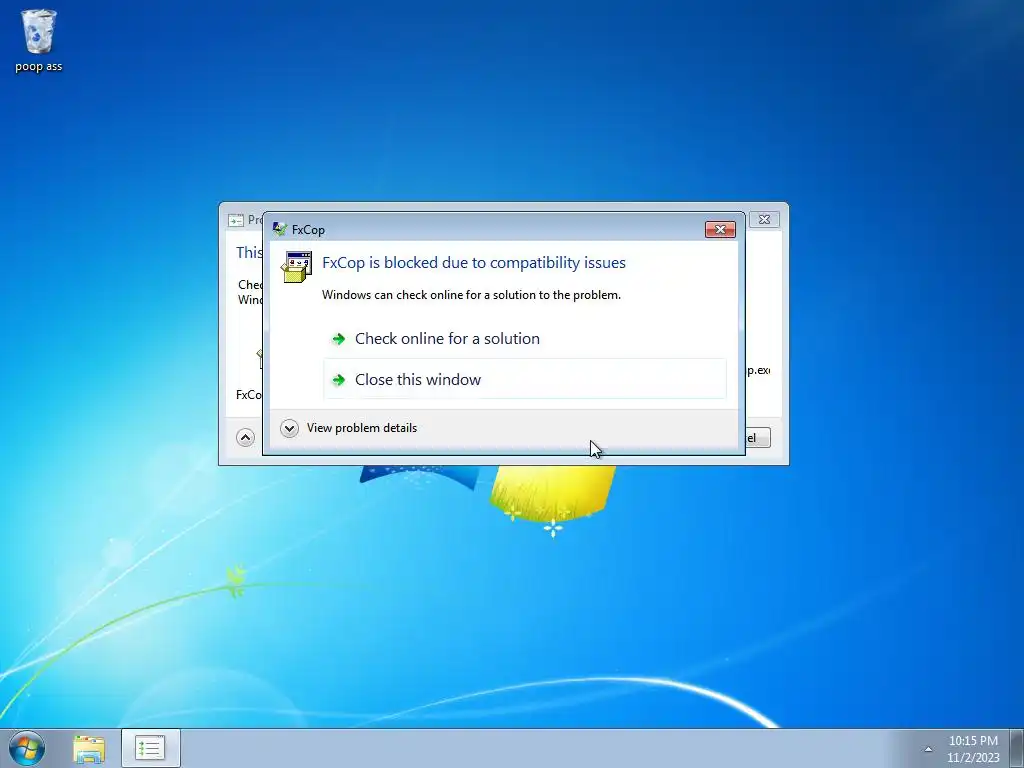Open Recycle Bin named poop ass
This screenshot has width=1024, height=768.
pyautogui.click(x=39, y=40)
